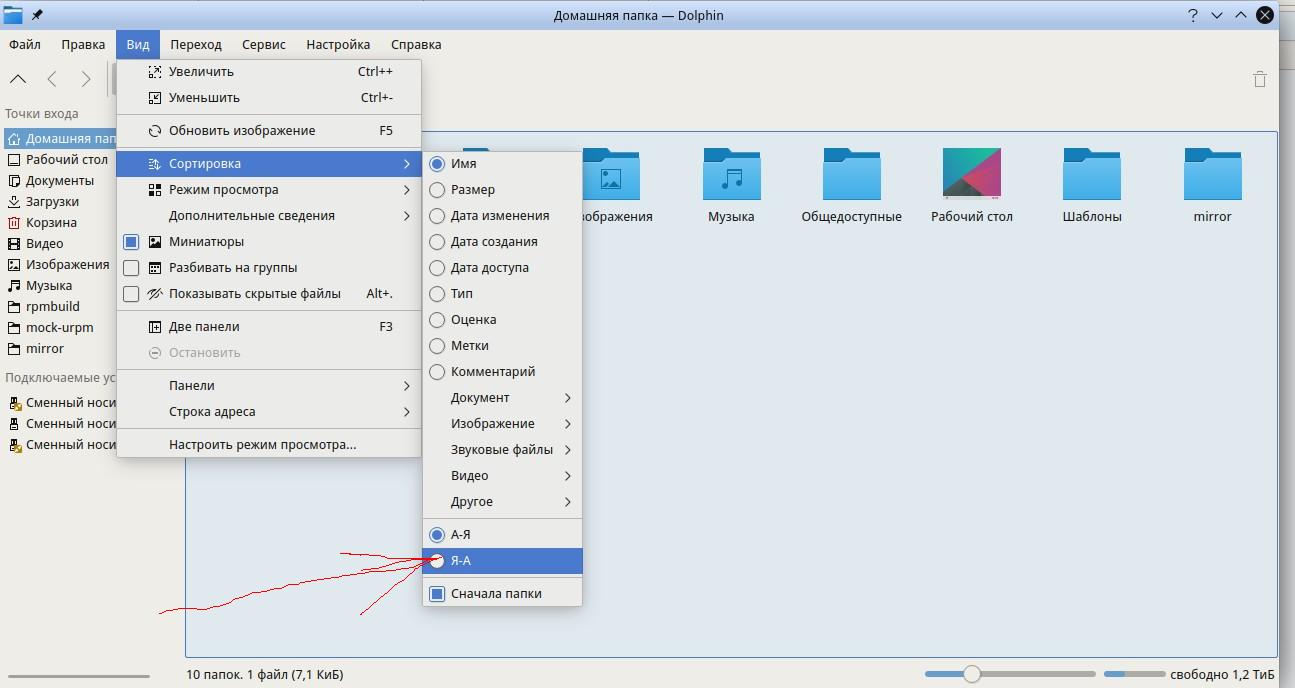1295x688 pixels.
Task: Select ascending order А-Я
Action: coord(502,535)
